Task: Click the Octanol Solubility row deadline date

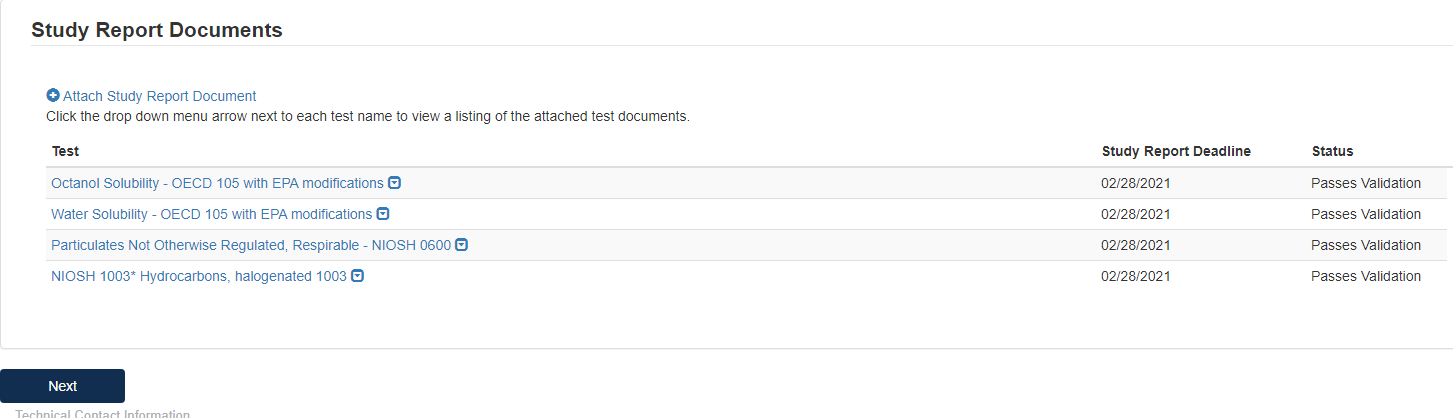Action: [x=1135, y=184]
